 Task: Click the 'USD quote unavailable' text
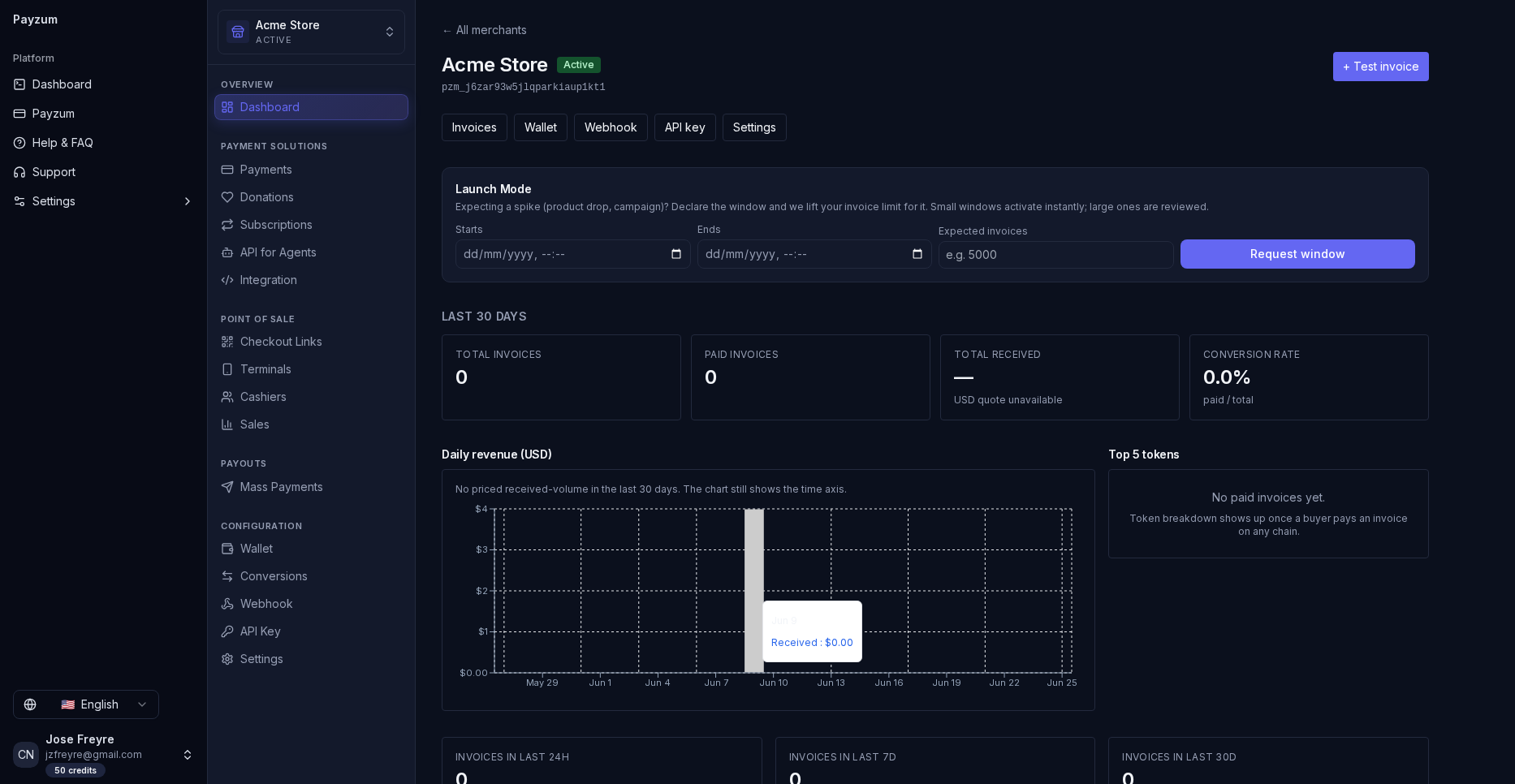coord(1008,400)
